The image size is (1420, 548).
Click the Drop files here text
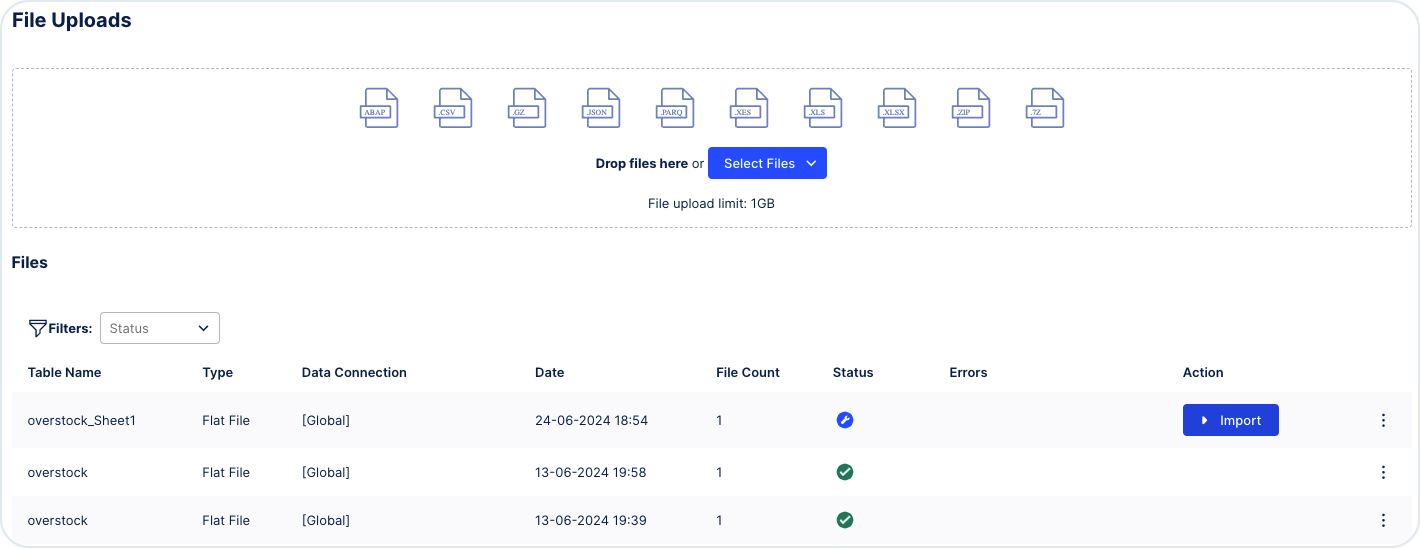[642, 163]
